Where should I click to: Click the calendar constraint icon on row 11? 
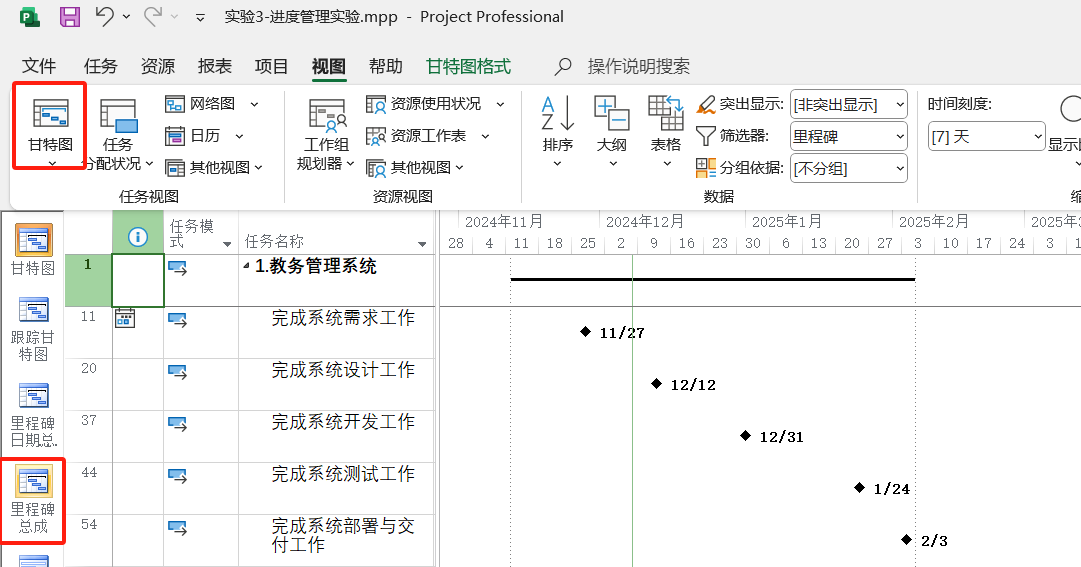click(125, 318)
